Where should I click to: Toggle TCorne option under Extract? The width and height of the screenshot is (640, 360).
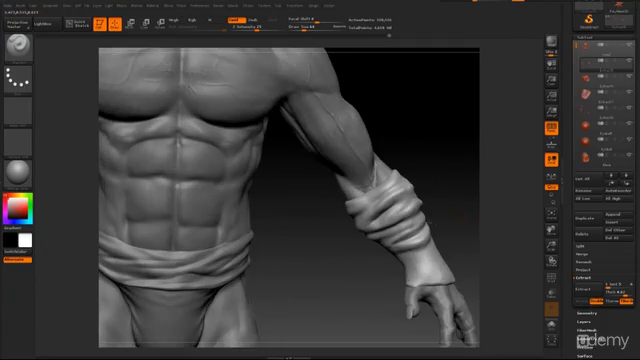coord(611,301)
